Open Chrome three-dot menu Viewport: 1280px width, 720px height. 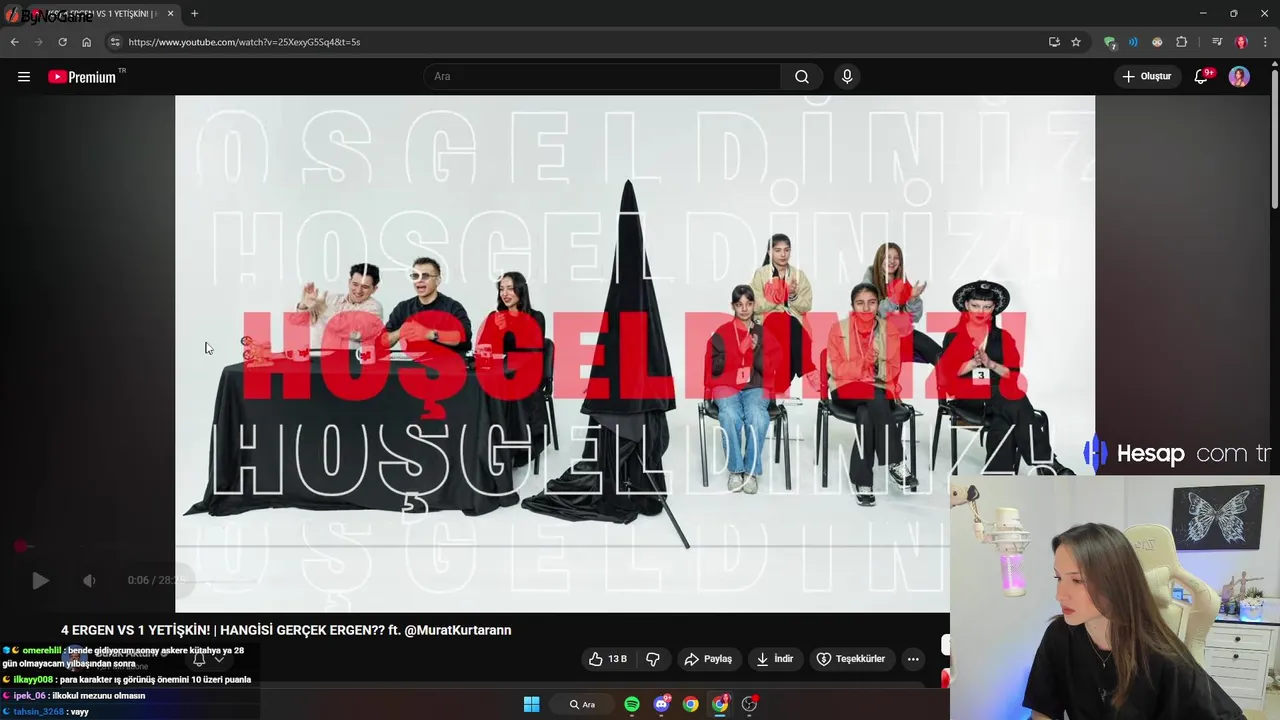[x=1265, y=42]
